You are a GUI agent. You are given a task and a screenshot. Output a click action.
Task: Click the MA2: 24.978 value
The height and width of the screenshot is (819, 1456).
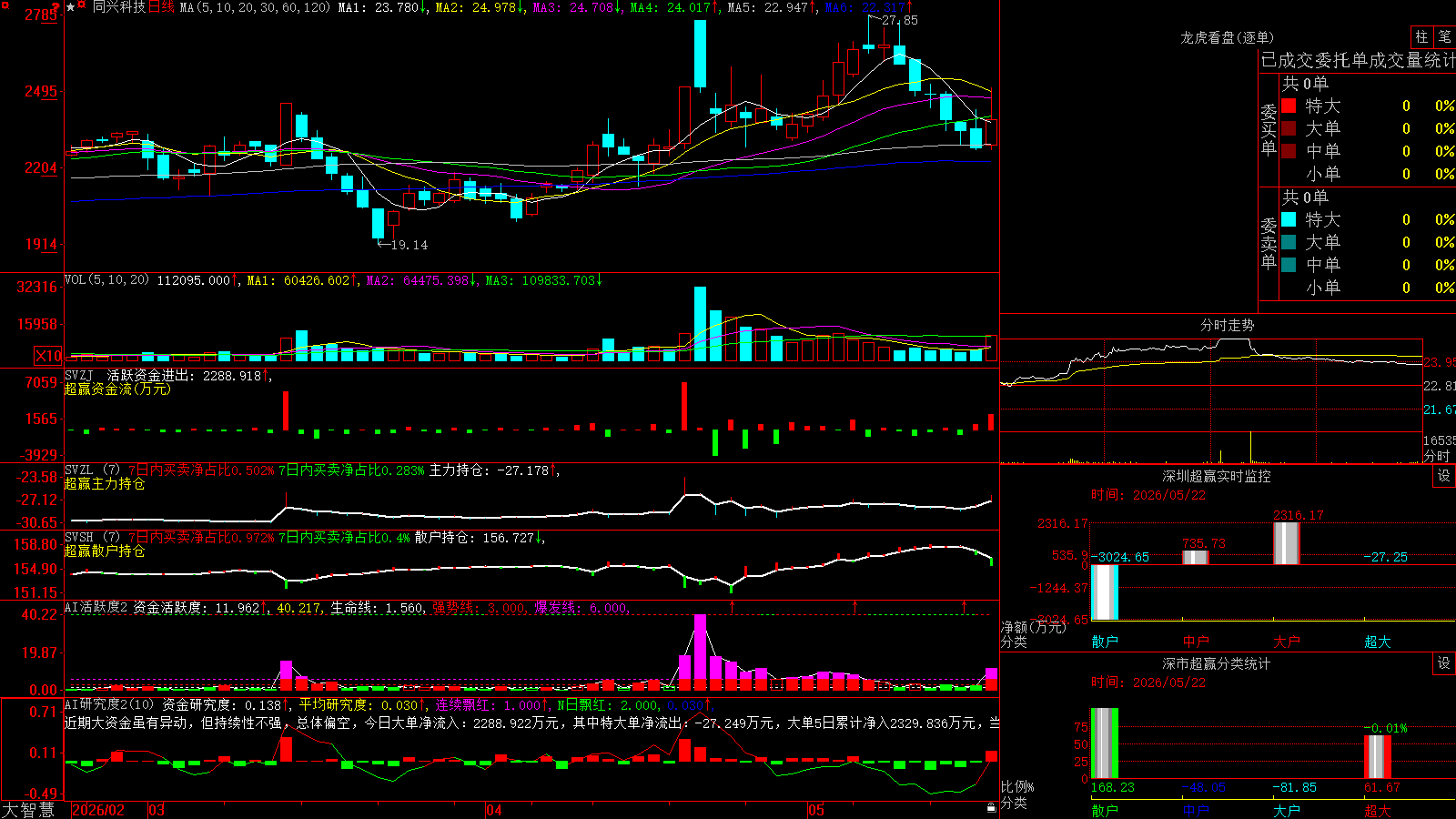pos(480,7)
